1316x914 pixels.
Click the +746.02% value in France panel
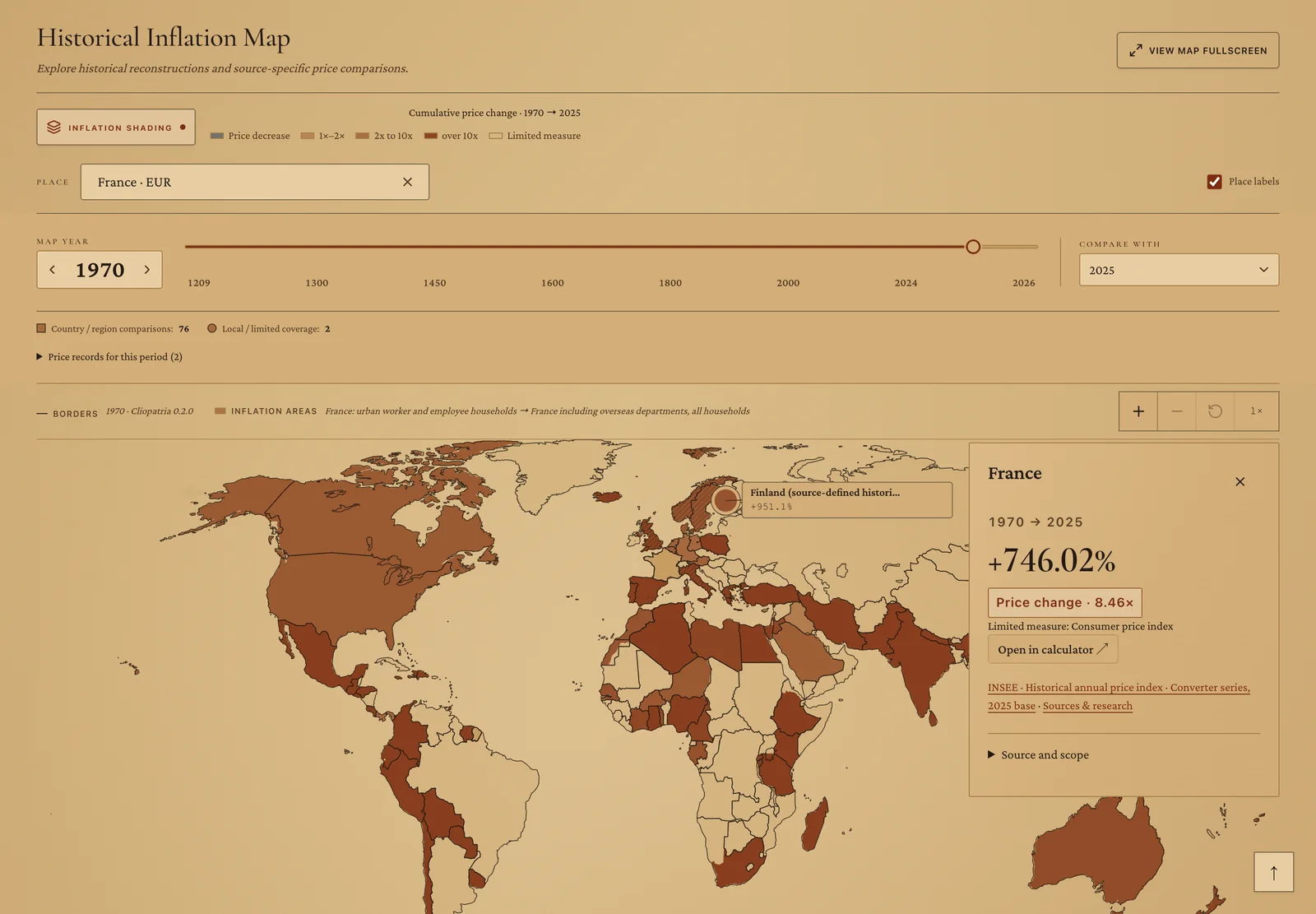coord(1052,561)
